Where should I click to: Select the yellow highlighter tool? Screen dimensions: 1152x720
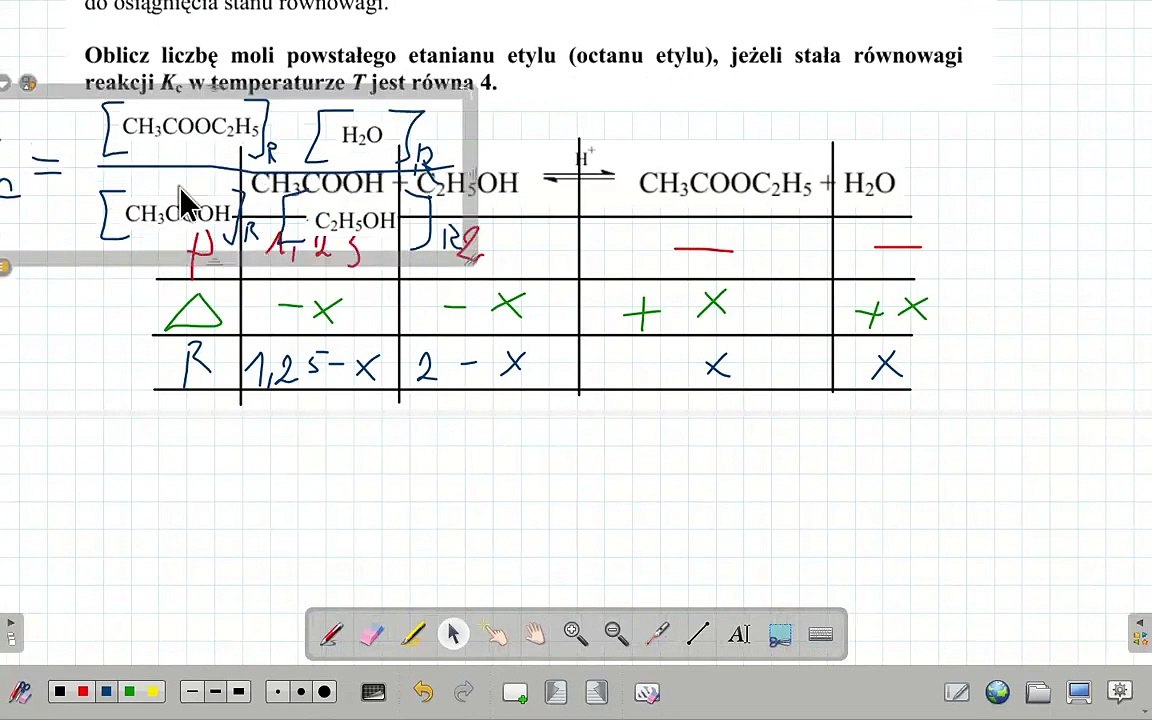413,634
